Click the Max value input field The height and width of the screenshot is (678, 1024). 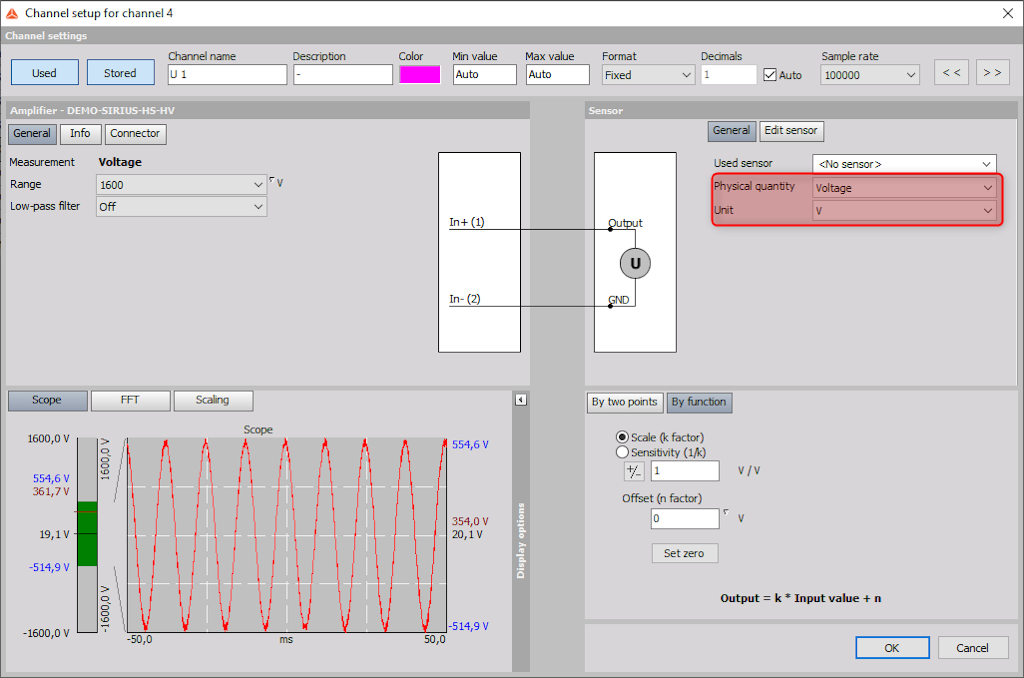(x=558, y=74)
